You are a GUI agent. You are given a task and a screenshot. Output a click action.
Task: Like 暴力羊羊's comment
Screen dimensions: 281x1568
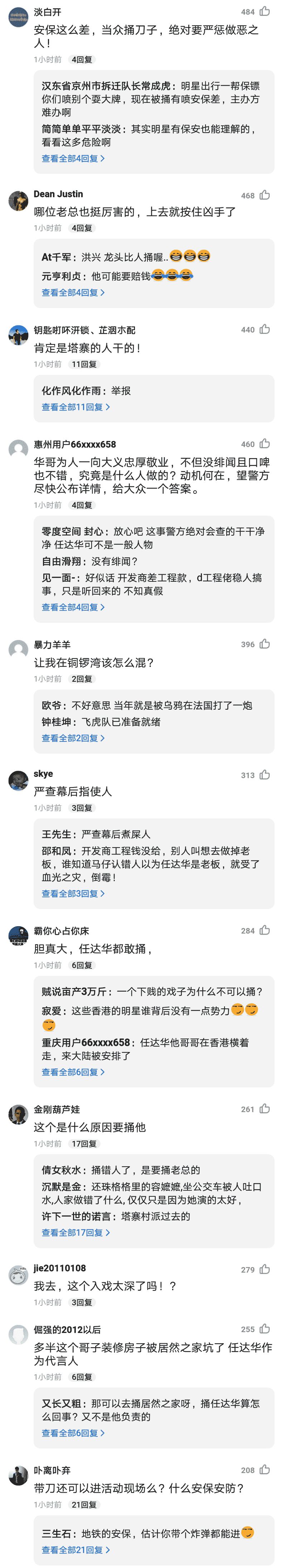pyautogui.click(x=265, y=644)
